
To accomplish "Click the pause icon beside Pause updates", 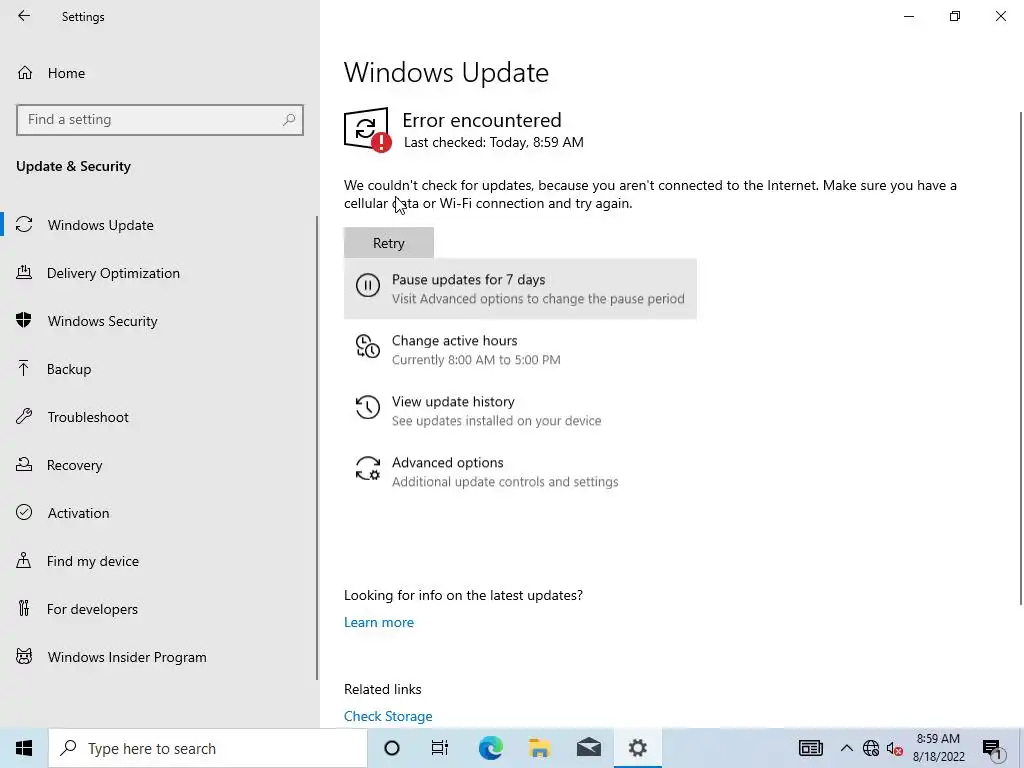I will pyautogui.click(x=368, y=285).
